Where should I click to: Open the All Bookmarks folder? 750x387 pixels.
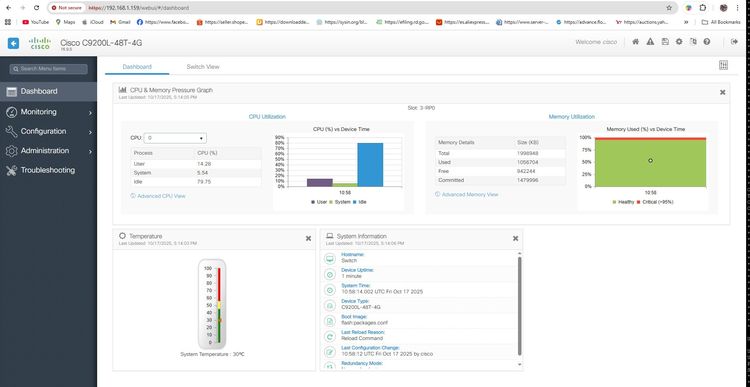[721, 22]
